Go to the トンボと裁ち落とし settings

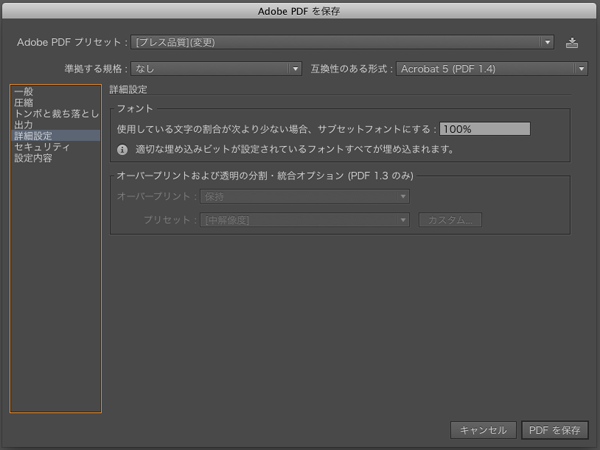pos(56,114)
